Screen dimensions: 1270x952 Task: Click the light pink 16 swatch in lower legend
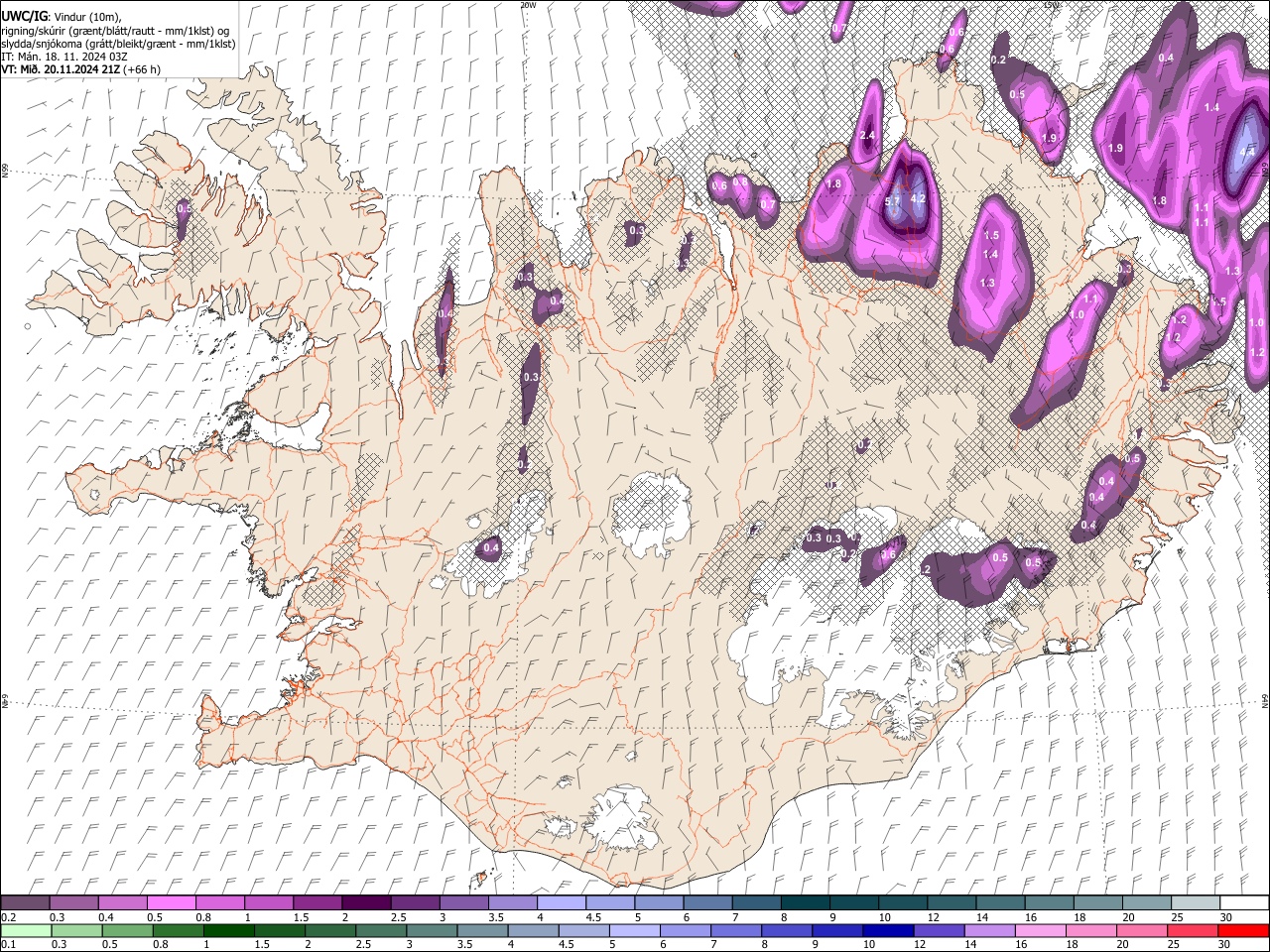(x=1041, y=930)
